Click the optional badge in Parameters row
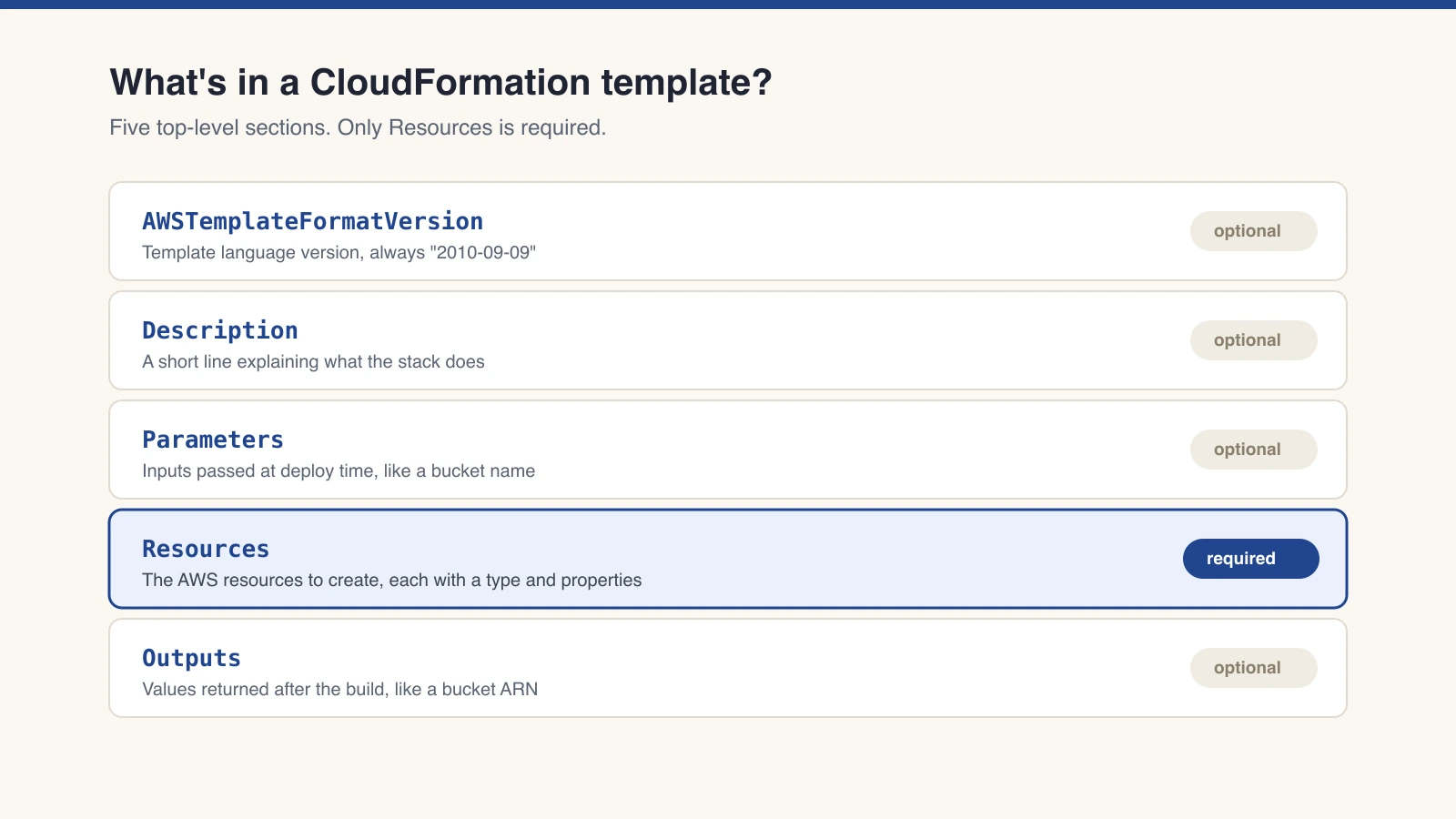1456x819 pixels. (1253, 450)
